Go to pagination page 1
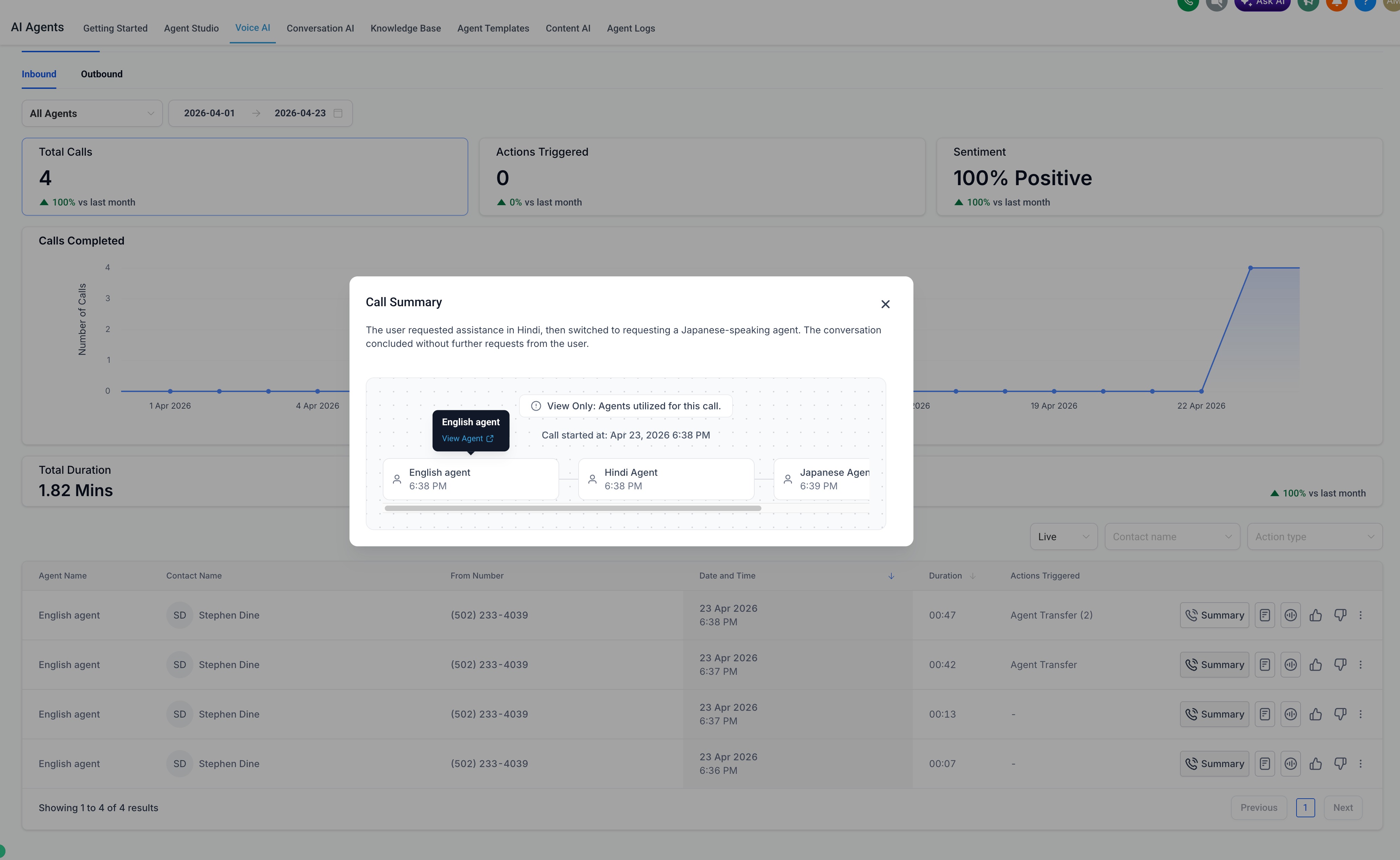The image size is (1400, 860). tap(1305, 808)
